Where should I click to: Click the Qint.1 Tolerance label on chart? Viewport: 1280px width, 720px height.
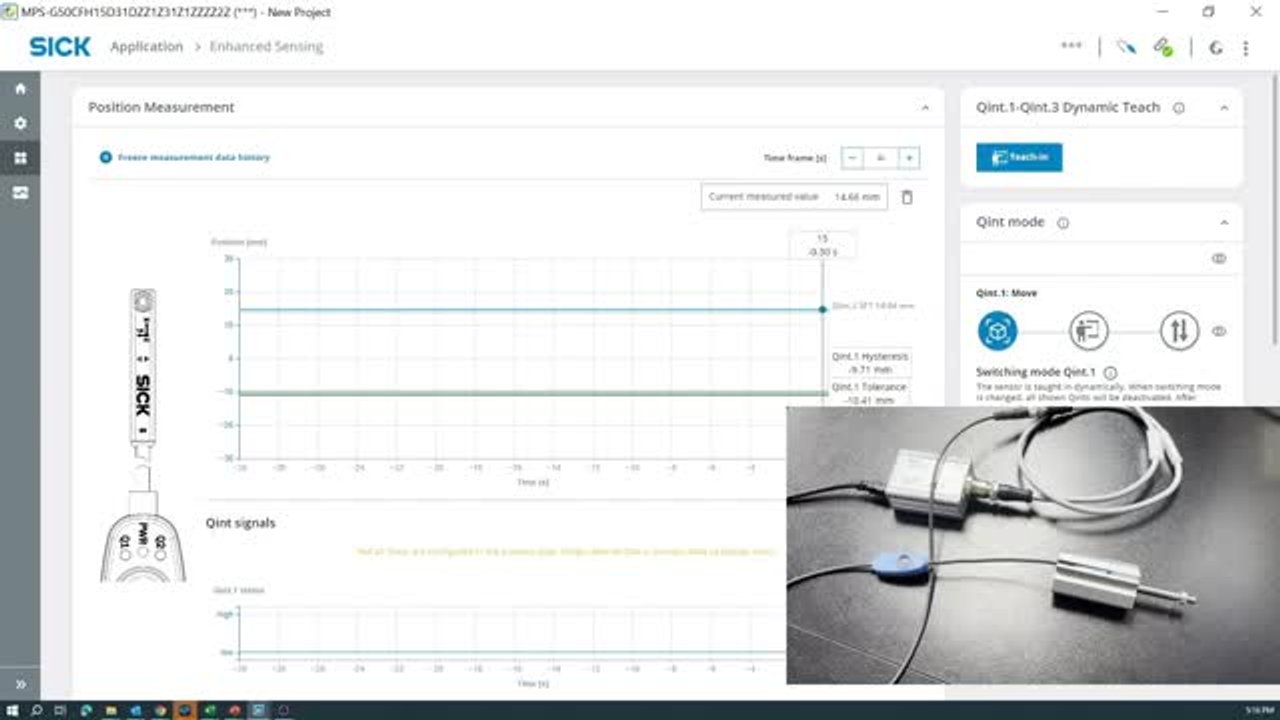point(870,394)
